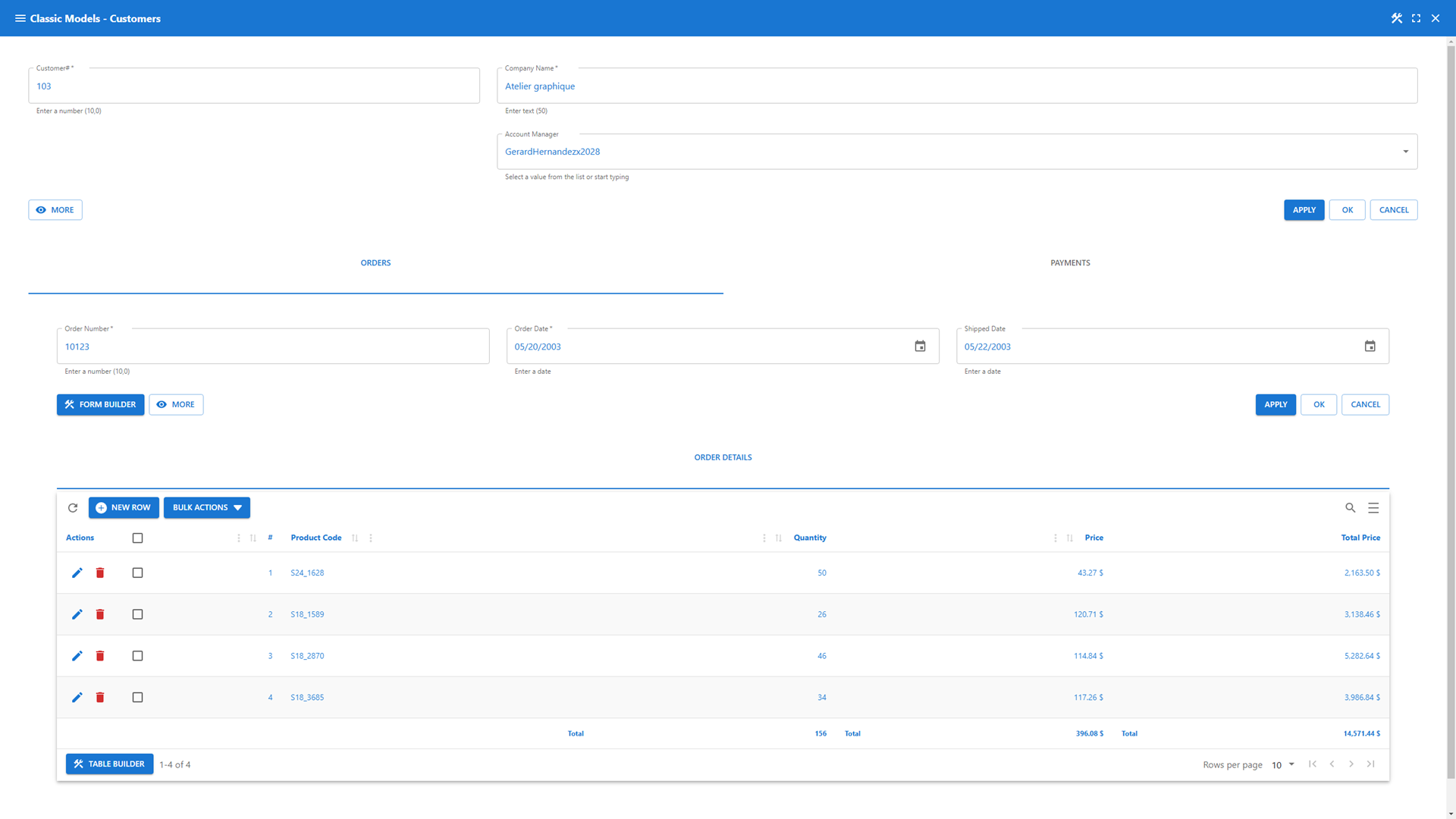Select checkbox for row S24_1628
Image resolution: width=1456 pixels, height=819 pixels.
137,573
